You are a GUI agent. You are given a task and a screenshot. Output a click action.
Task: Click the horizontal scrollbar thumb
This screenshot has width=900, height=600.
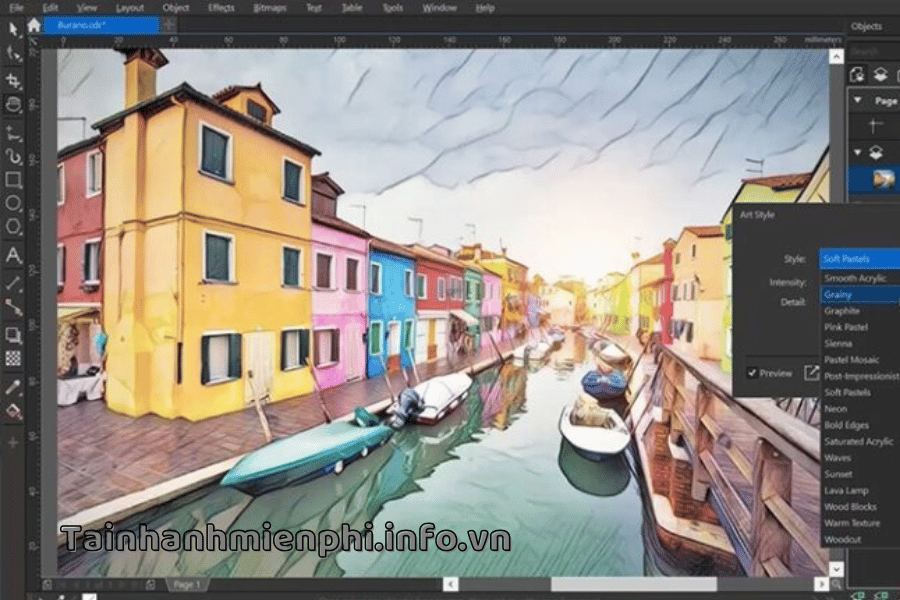(x=633, y=584)
